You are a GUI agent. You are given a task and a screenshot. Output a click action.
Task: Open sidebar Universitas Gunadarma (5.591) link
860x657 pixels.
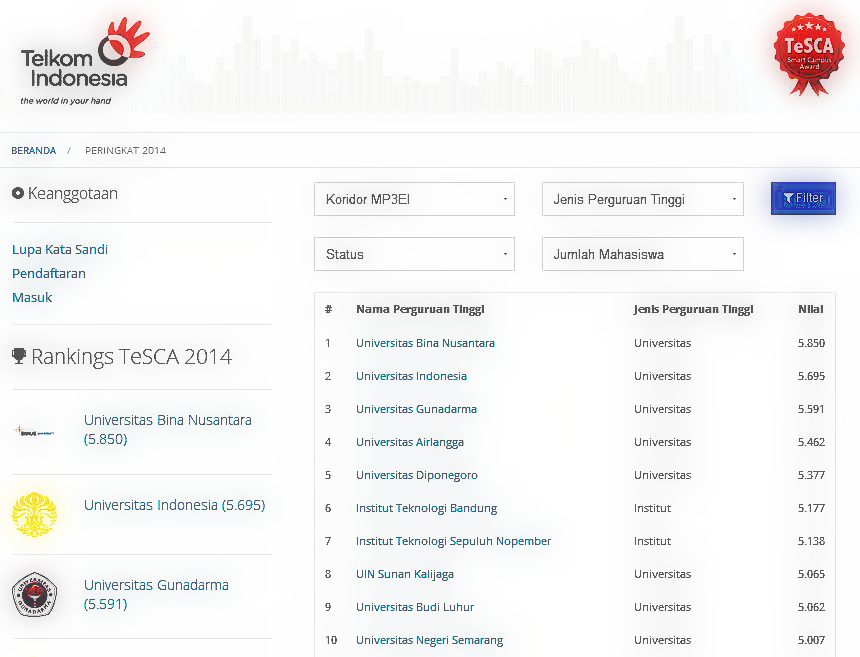[x=156, y=594]
